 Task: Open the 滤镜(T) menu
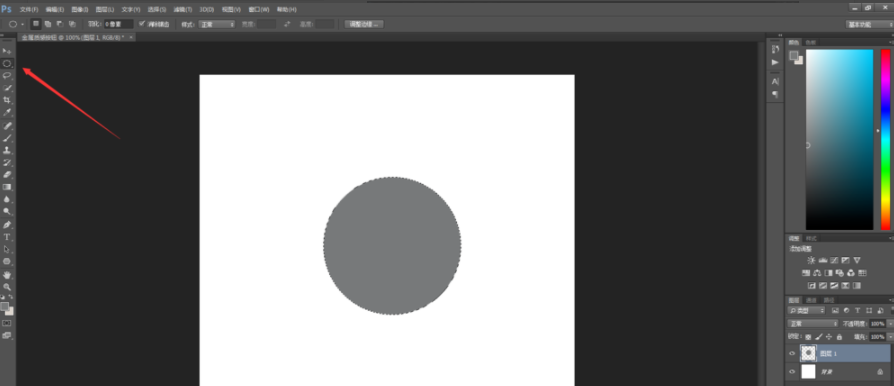183,10
